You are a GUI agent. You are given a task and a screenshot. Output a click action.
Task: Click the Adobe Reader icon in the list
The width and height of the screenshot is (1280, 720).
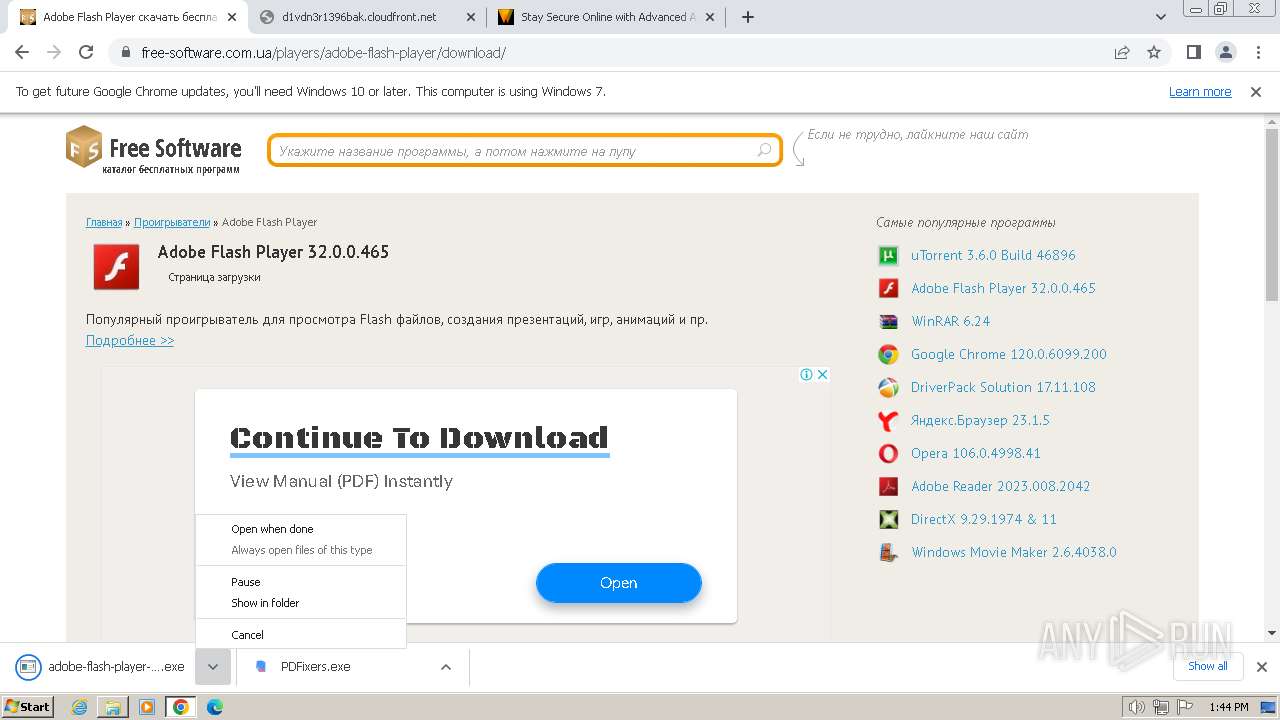888,486
